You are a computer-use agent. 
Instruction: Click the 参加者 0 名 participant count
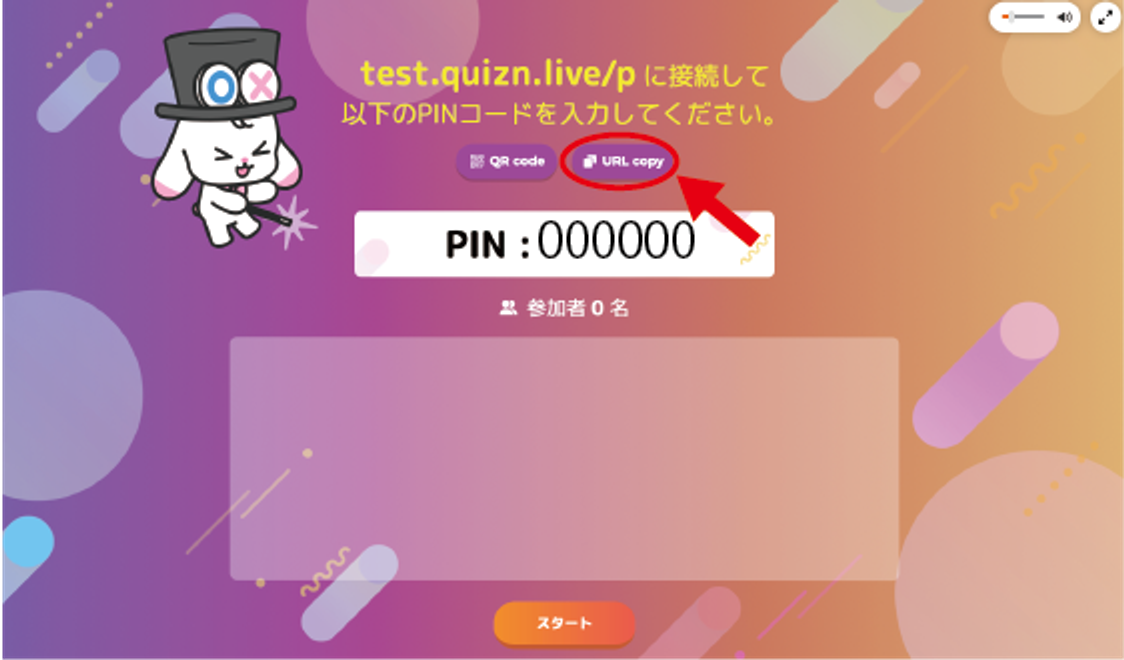click(x=578, y=308)
